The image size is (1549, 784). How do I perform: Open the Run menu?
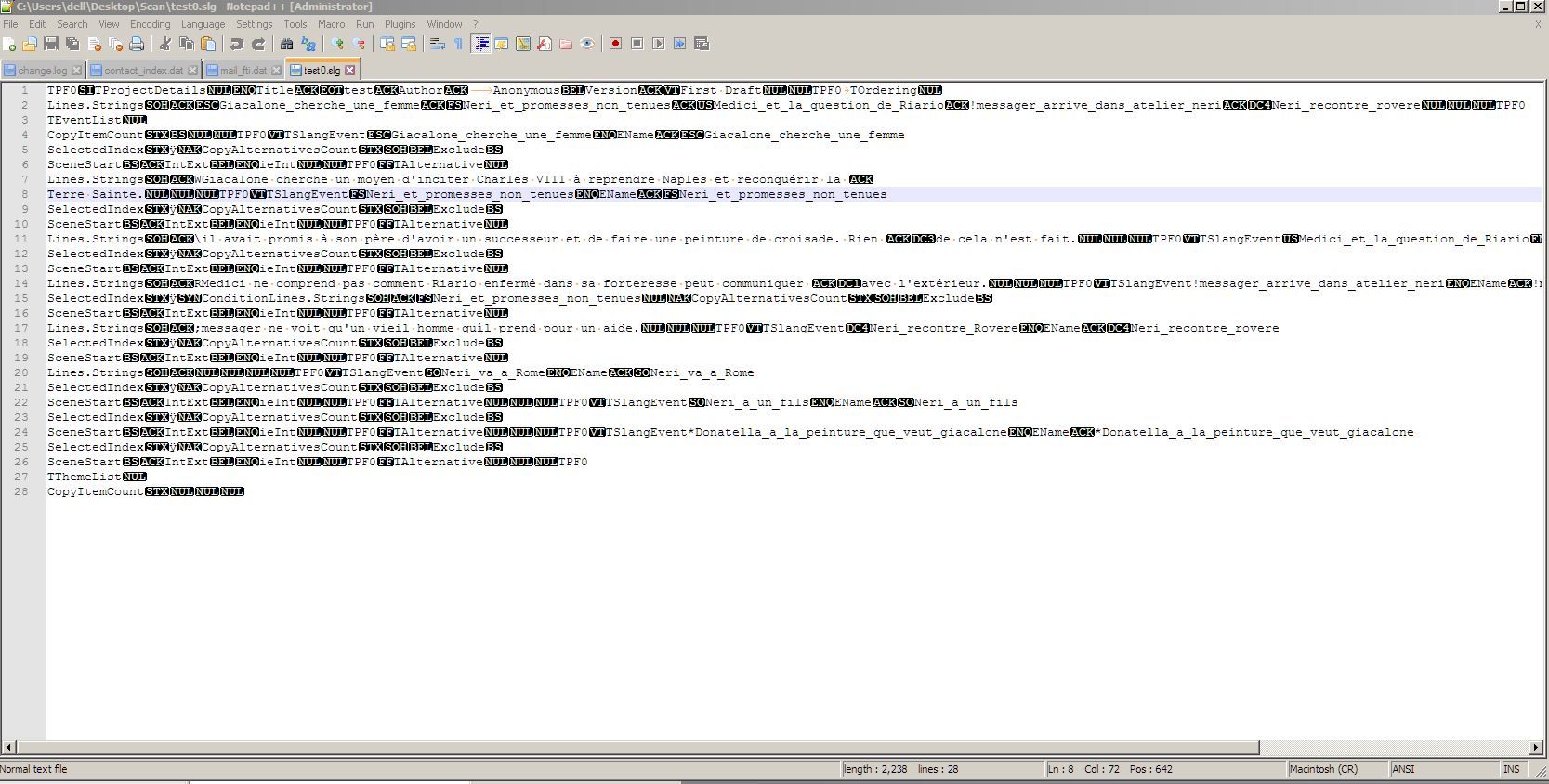point(365,24)
